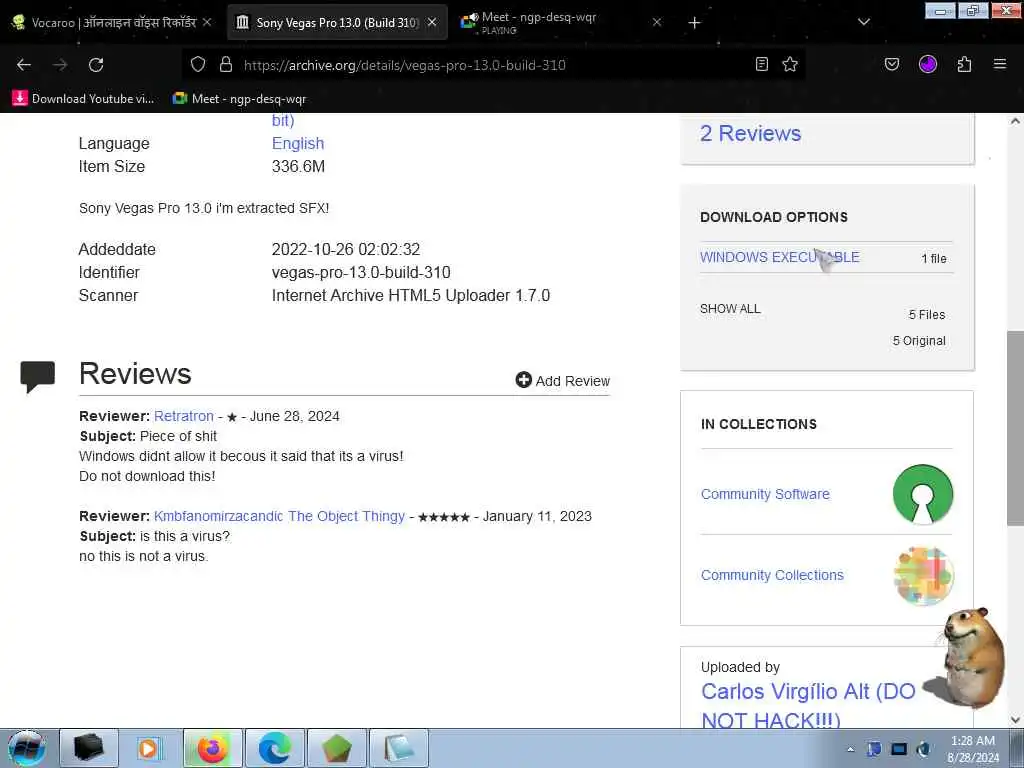Click the vertical page scrollbar thumb
This screenshot has height=768, width=1024.
point(1015,428)
